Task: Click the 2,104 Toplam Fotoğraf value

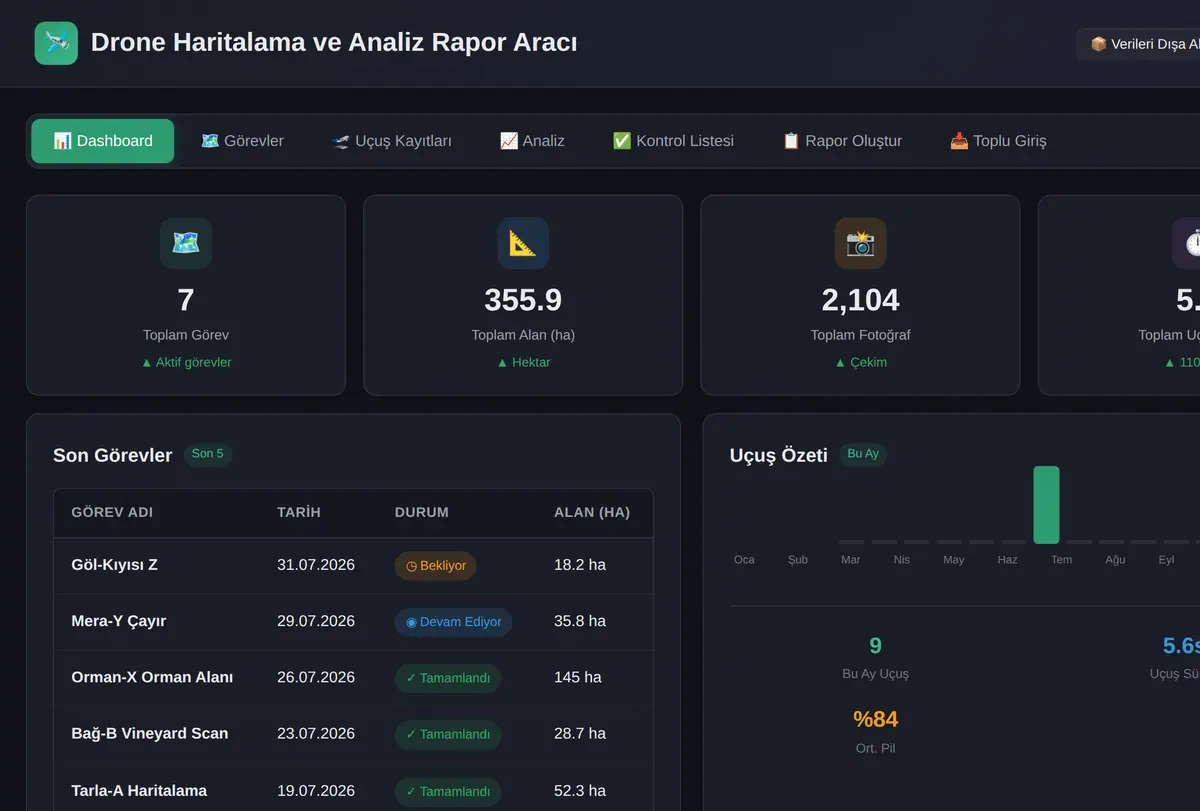Action: pyautogui.click(x=860, y=300)
